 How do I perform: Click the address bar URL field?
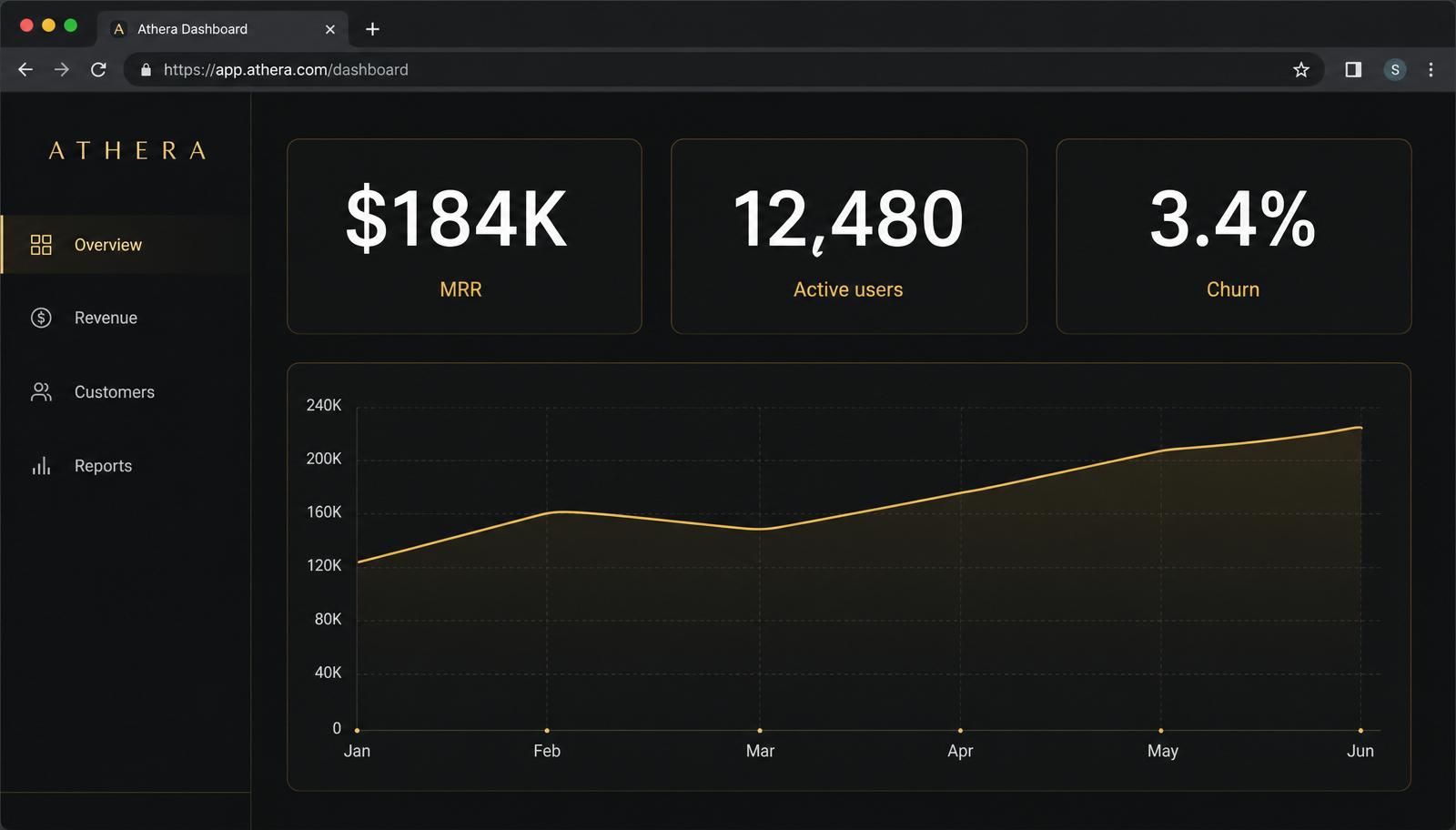pyautogui.click(x=723, y=70)
